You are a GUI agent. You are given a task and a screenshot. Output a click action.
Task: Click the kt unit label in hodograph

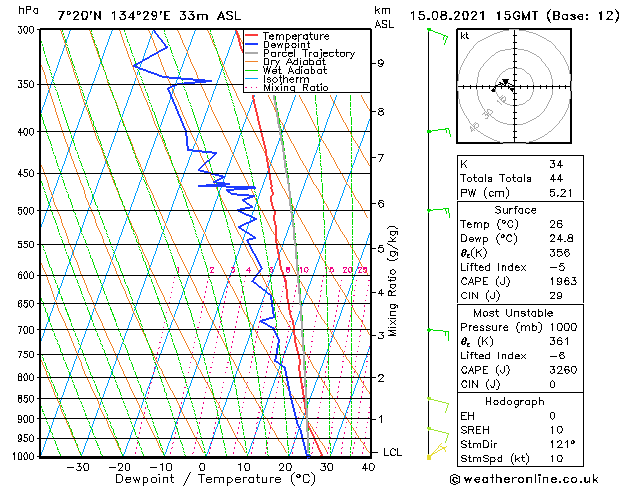pyautogui.click(x=465, y=36)
